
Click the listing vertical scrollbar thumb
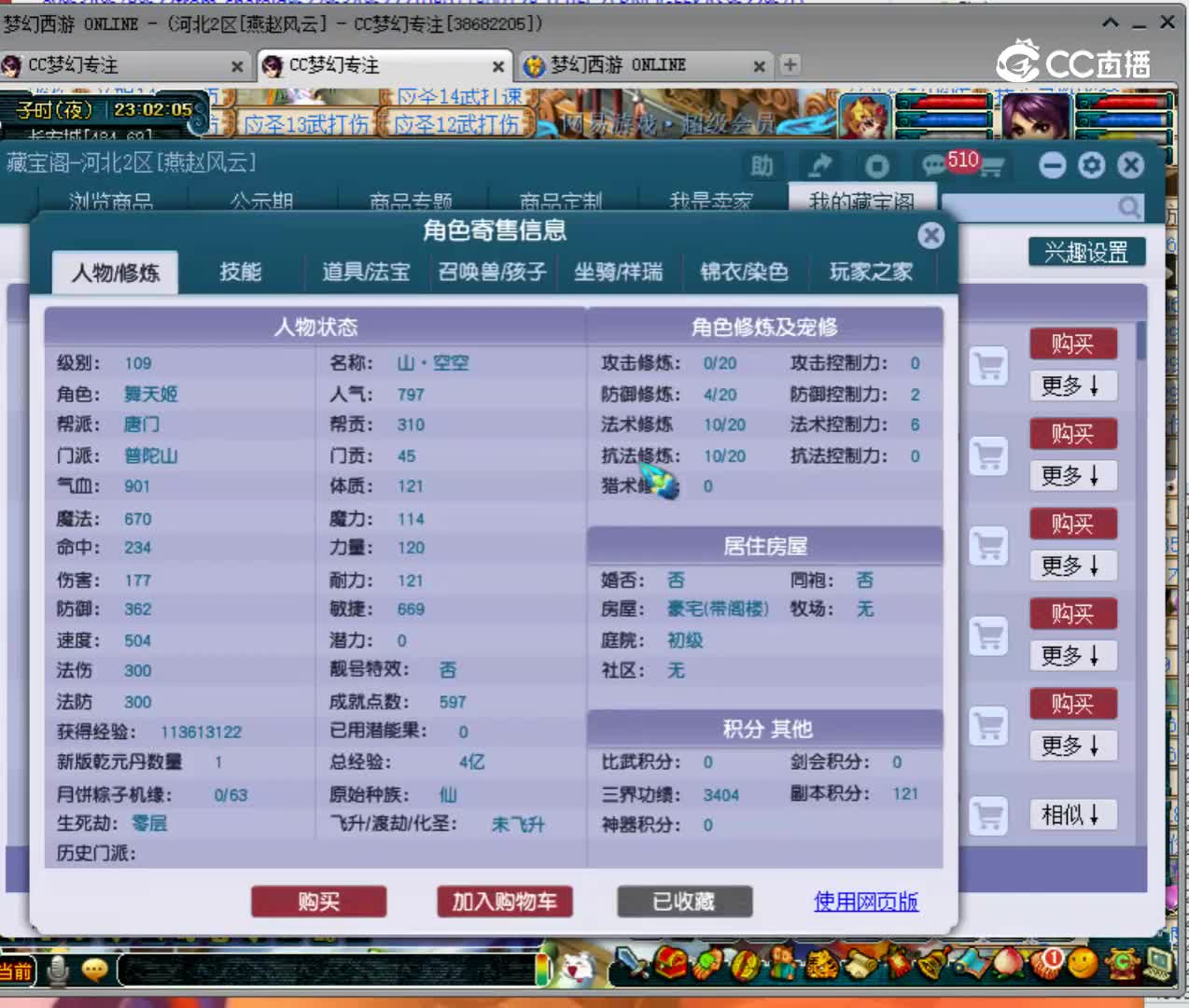click(x=1140, y=341)
